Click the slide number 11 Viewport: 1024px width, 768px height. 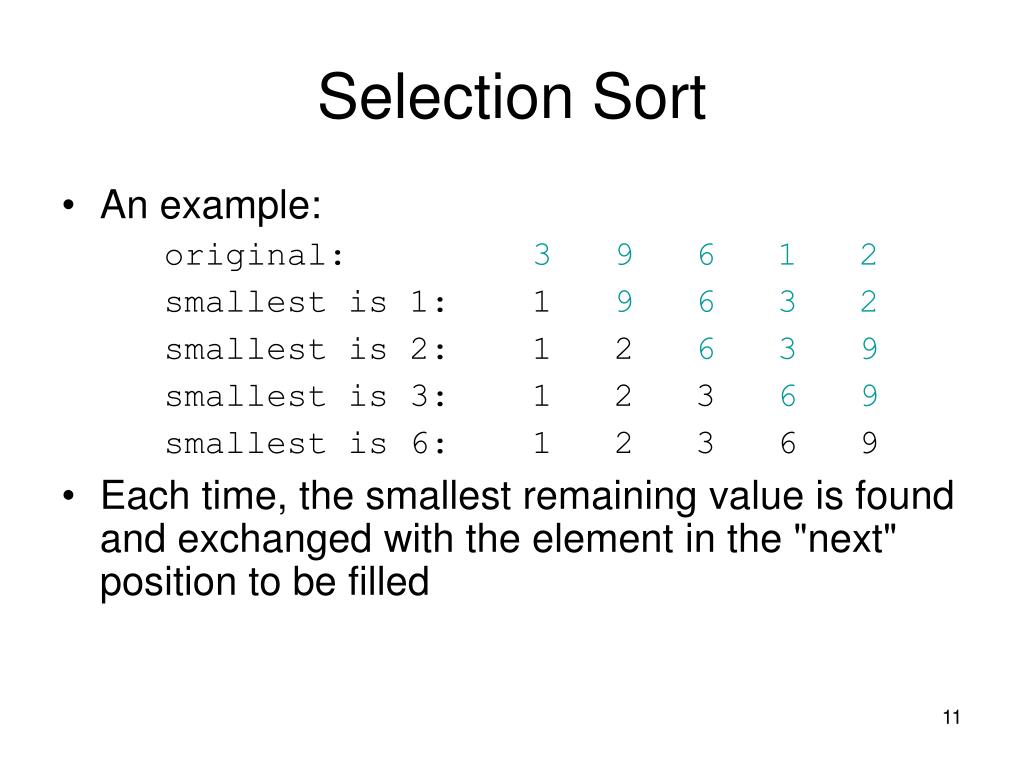click(950, 718)
